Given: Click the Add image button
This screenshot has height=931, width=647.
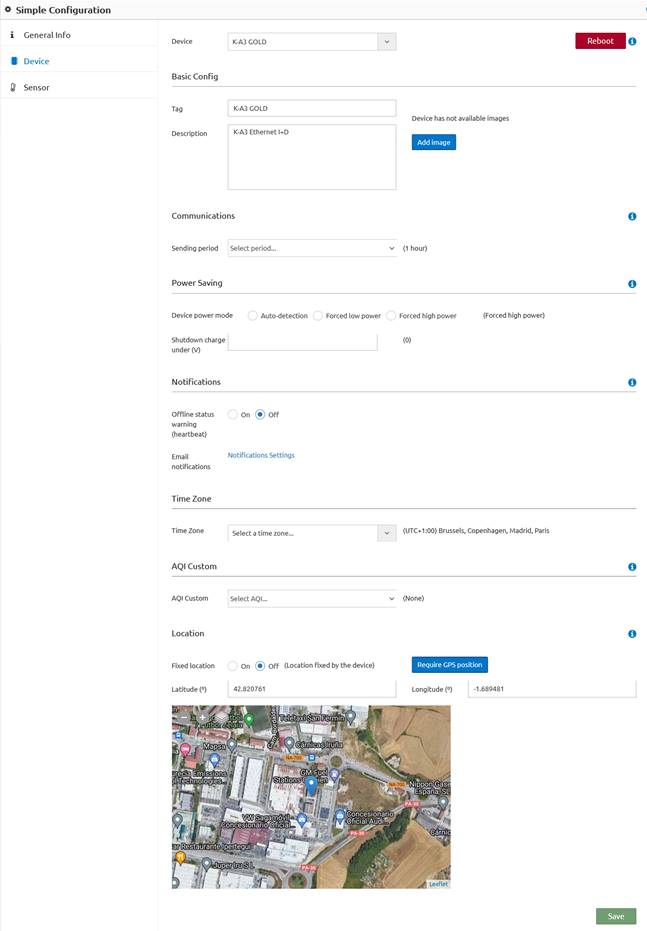Looking at the screenshot, I should 434,142.
